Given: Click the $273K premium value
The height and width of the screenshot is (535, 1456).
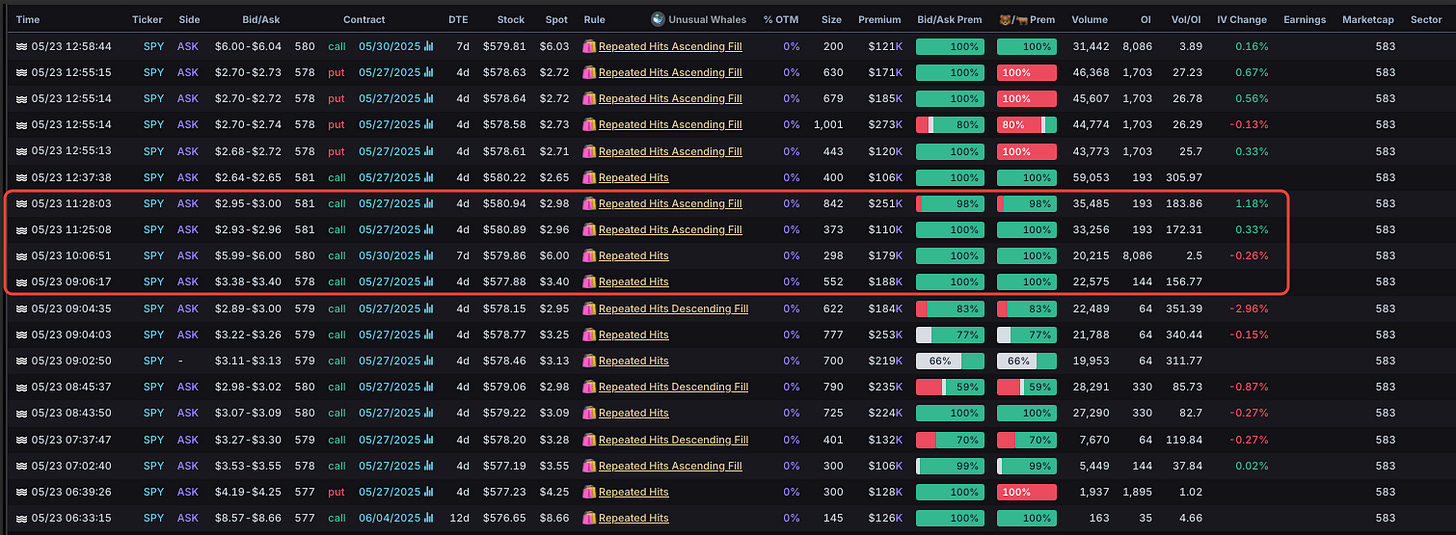Looking at the screenshot, I should click(x=887, y=125).
